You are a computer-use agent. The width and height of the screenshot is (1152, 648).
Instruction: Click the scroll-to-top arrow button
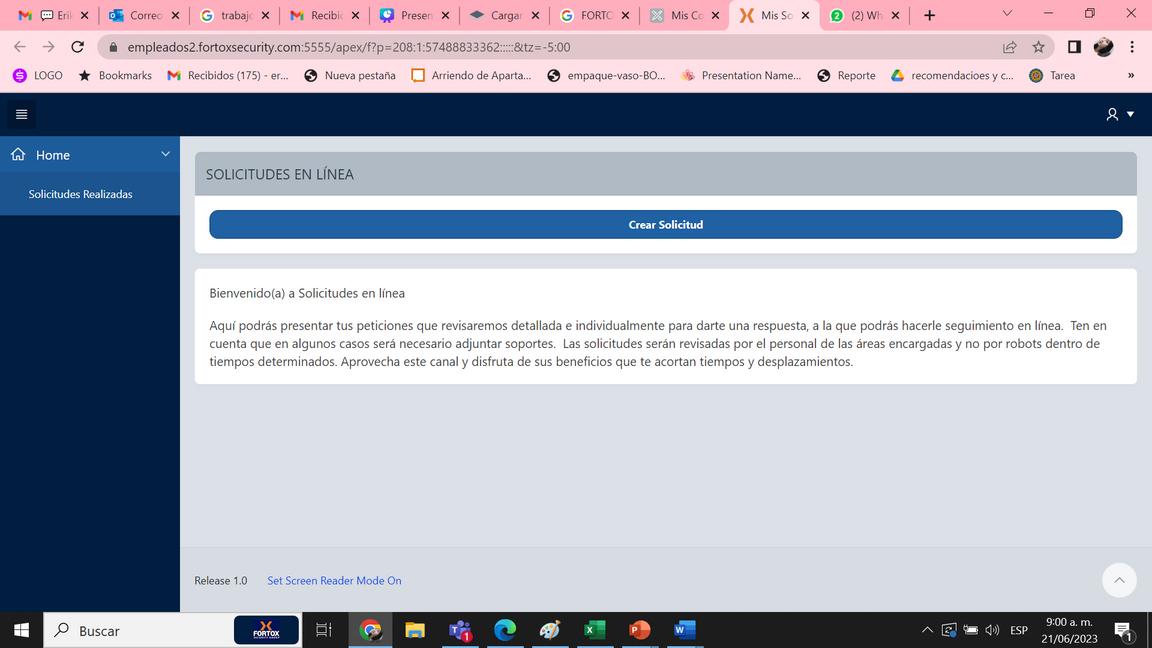point(1119,580)
